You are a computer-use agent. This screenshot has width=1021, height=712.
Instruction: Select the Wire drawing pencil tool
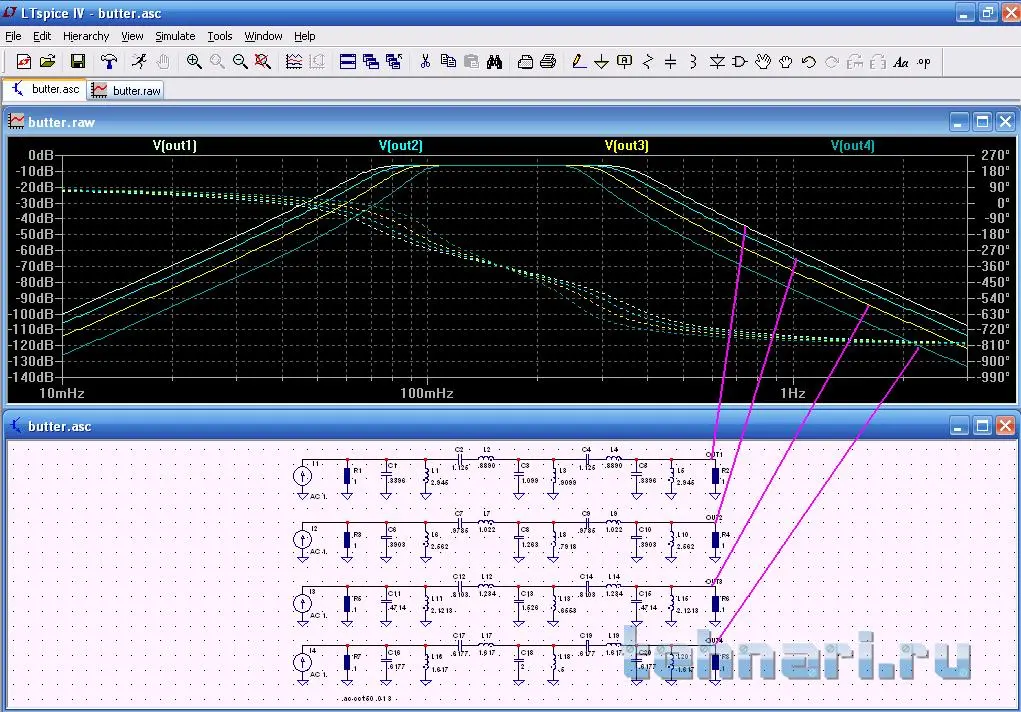pos(578,61)
